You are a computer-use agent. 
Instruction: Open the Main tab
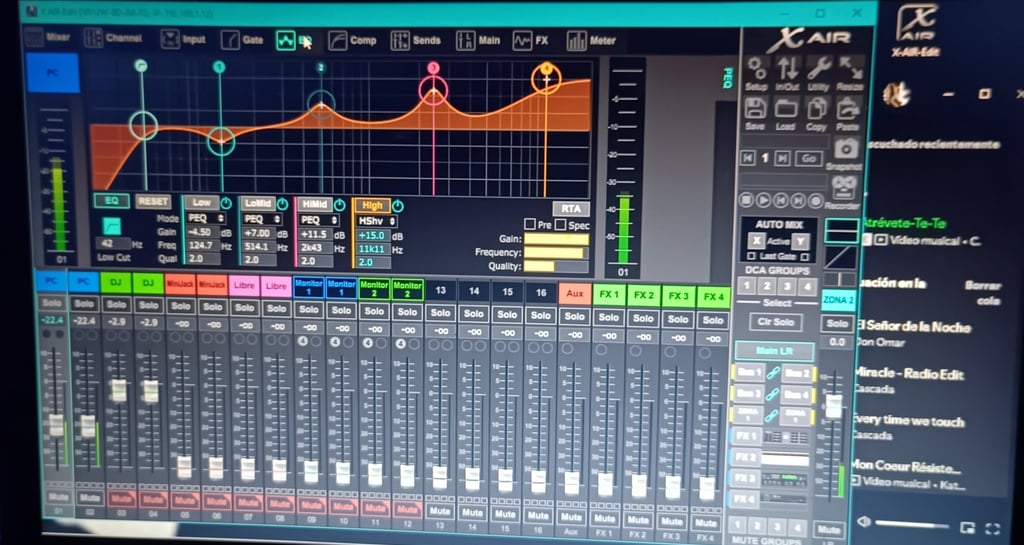click(479, 40)
